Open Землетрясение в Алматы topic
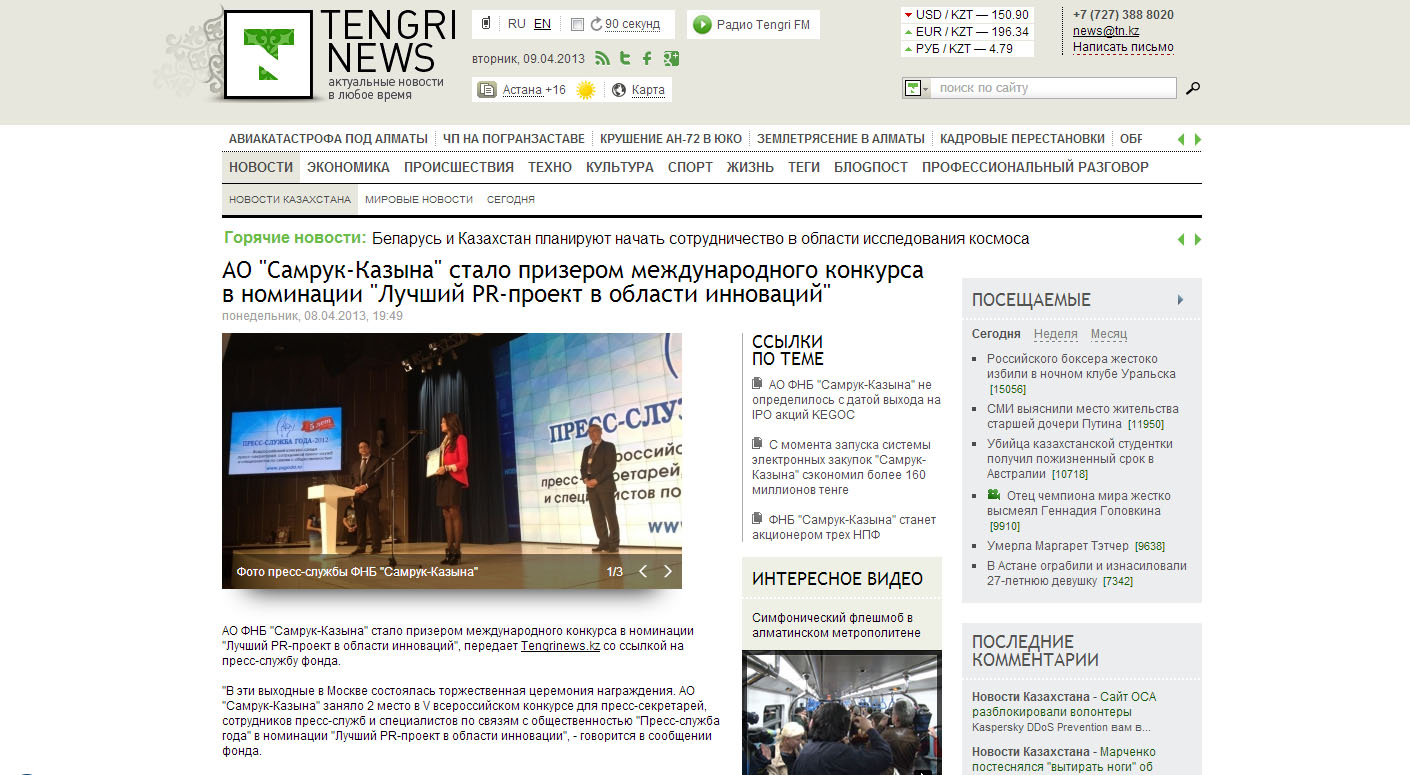The height and width of the screenshot is (775, 1410). click(840, 138)
